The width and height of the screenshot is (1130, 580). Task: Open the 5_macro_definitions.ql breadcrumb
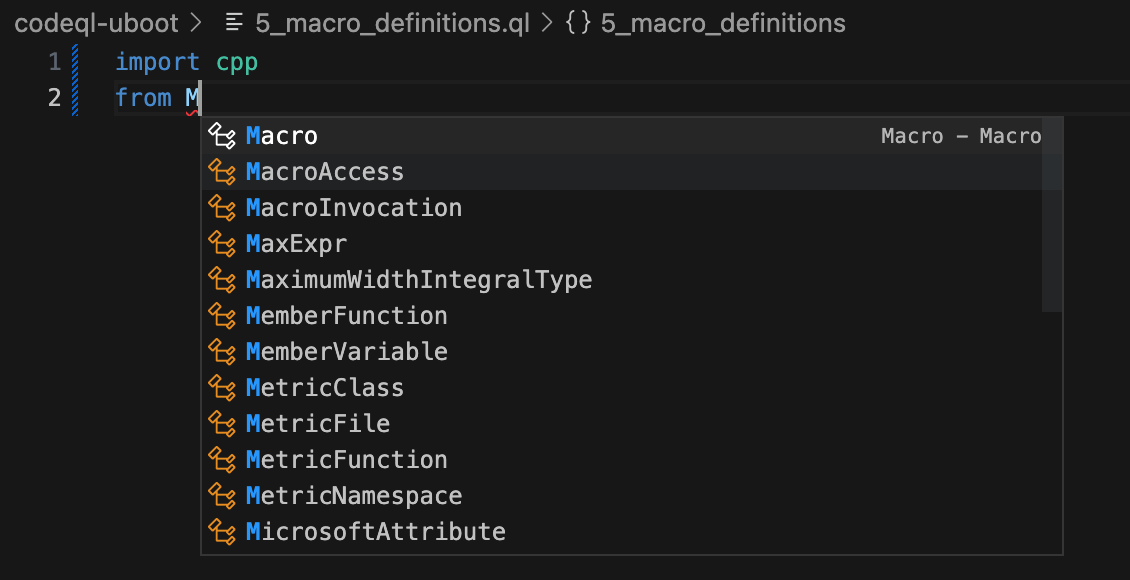(392, 23)
